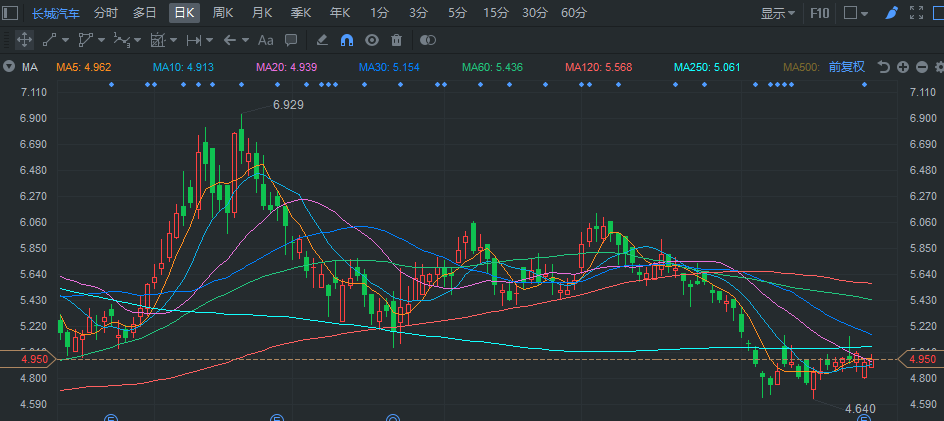Viewport: 944px width, 421px height.
Task: Click the MA10: 4.913 label
Action: click(183, 67)
